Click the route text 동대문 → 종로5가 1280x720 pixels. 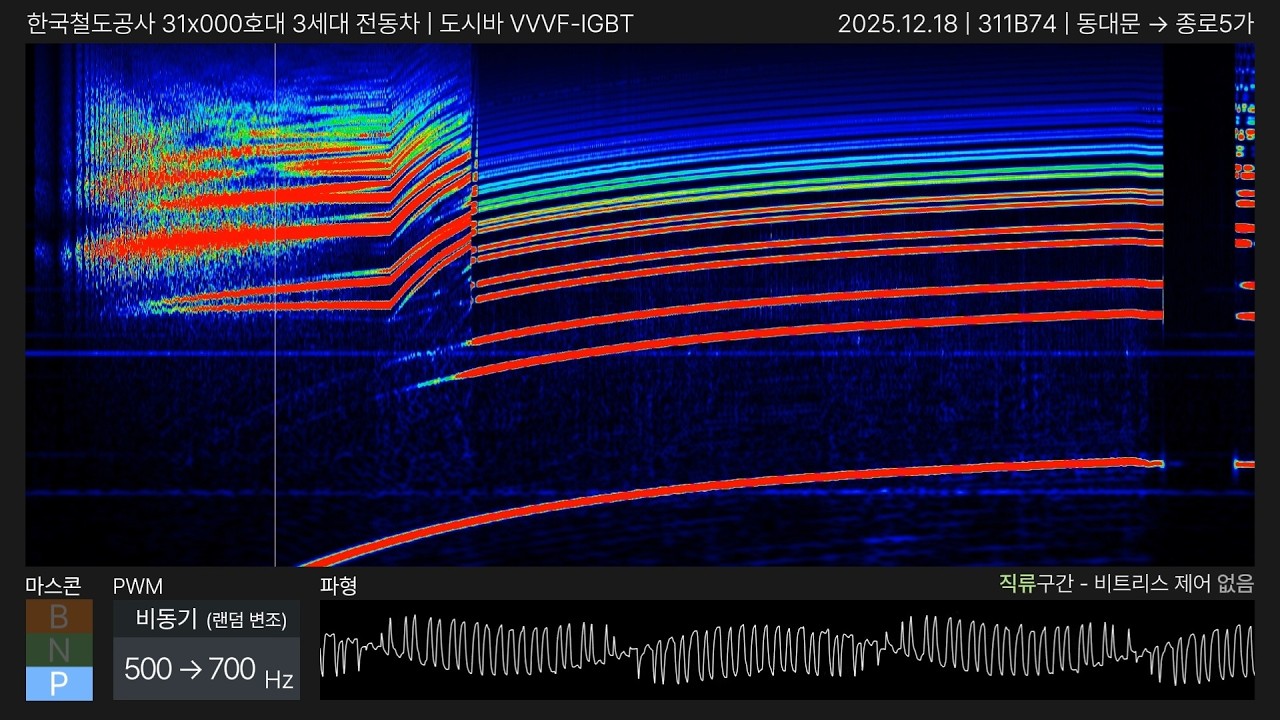tap(1165, 24)
